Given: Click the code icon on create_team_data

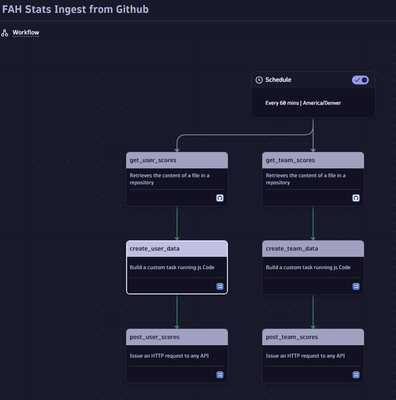Looking at the screenshot, I should [356, 286].
